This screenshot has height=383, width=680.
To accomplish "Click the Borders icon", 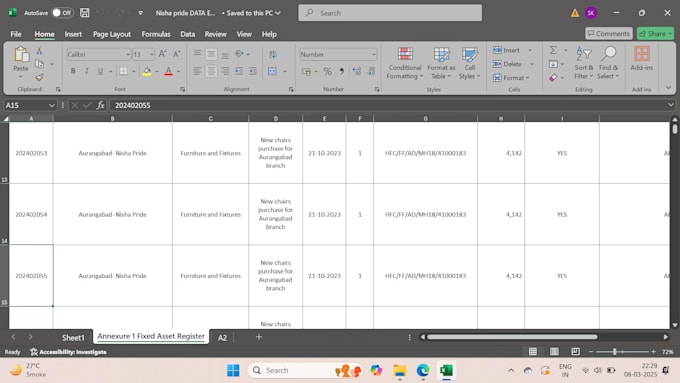I will (124, 71).
